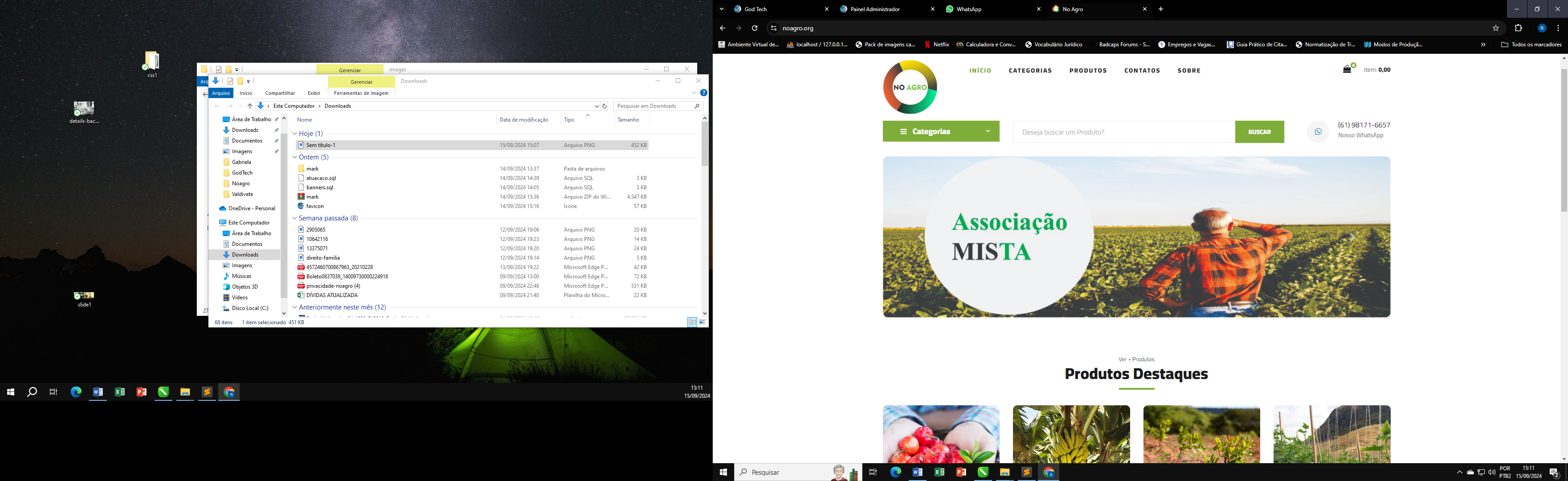Switch to the WhatsApp browser tab
The image size is (1568, 481).
(993, 9)
